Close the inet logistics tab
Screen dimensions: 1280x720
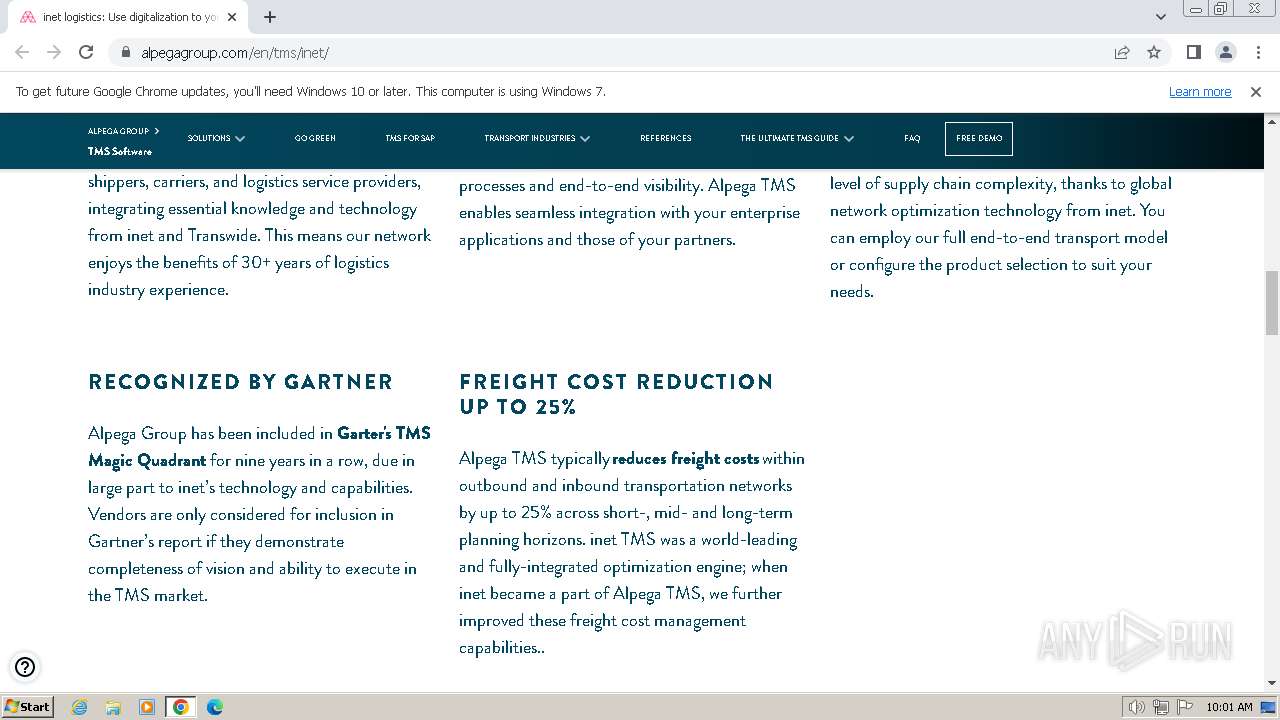pos(232,17)
